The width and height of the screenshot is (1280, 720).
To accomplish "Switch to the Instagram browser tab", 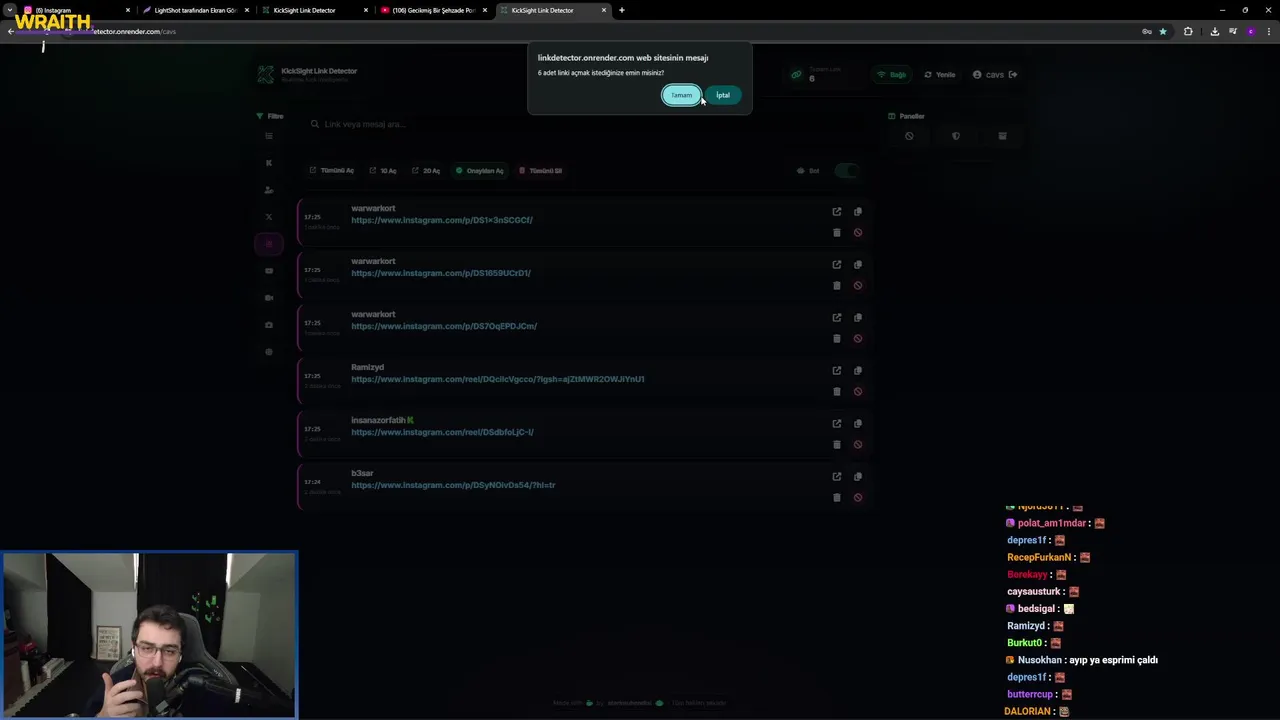I will (76, 10).
